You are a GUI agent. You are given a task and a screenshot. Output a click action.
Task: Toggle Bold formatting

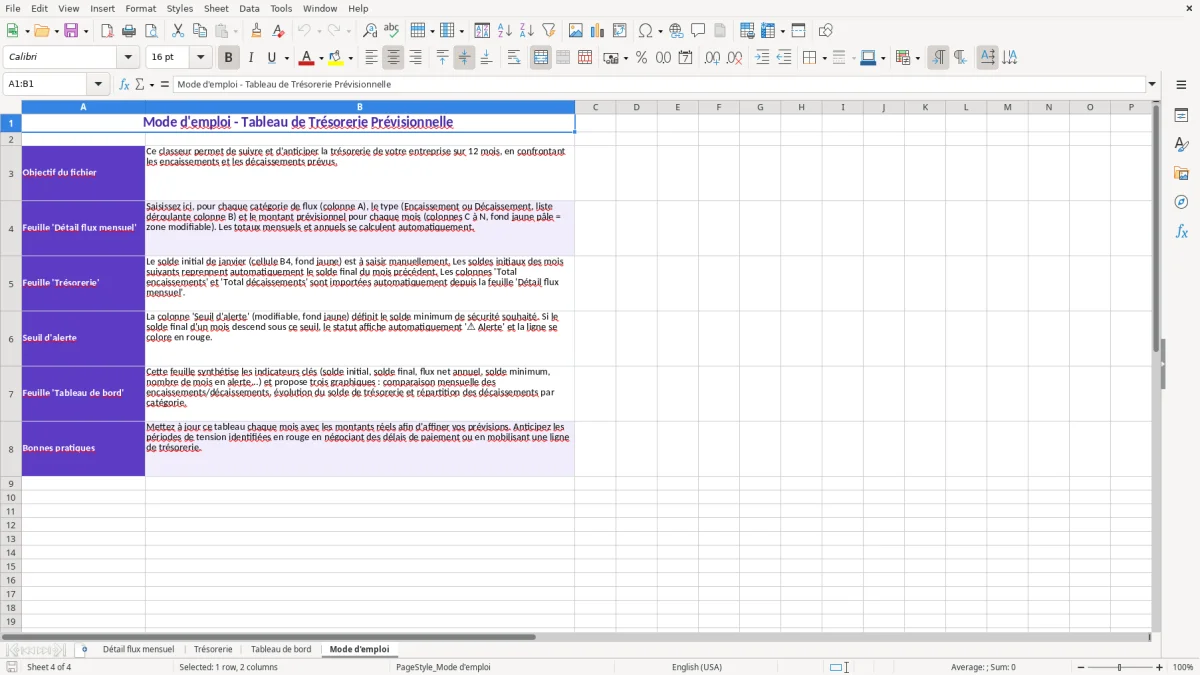pyautogui.click(x=229, y=58)
